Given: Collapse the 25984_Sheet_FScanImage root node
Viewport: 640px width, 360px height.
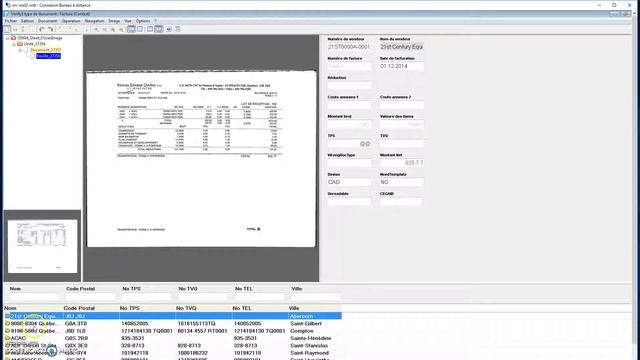Looking at the screenshot, I should (7, 38).
